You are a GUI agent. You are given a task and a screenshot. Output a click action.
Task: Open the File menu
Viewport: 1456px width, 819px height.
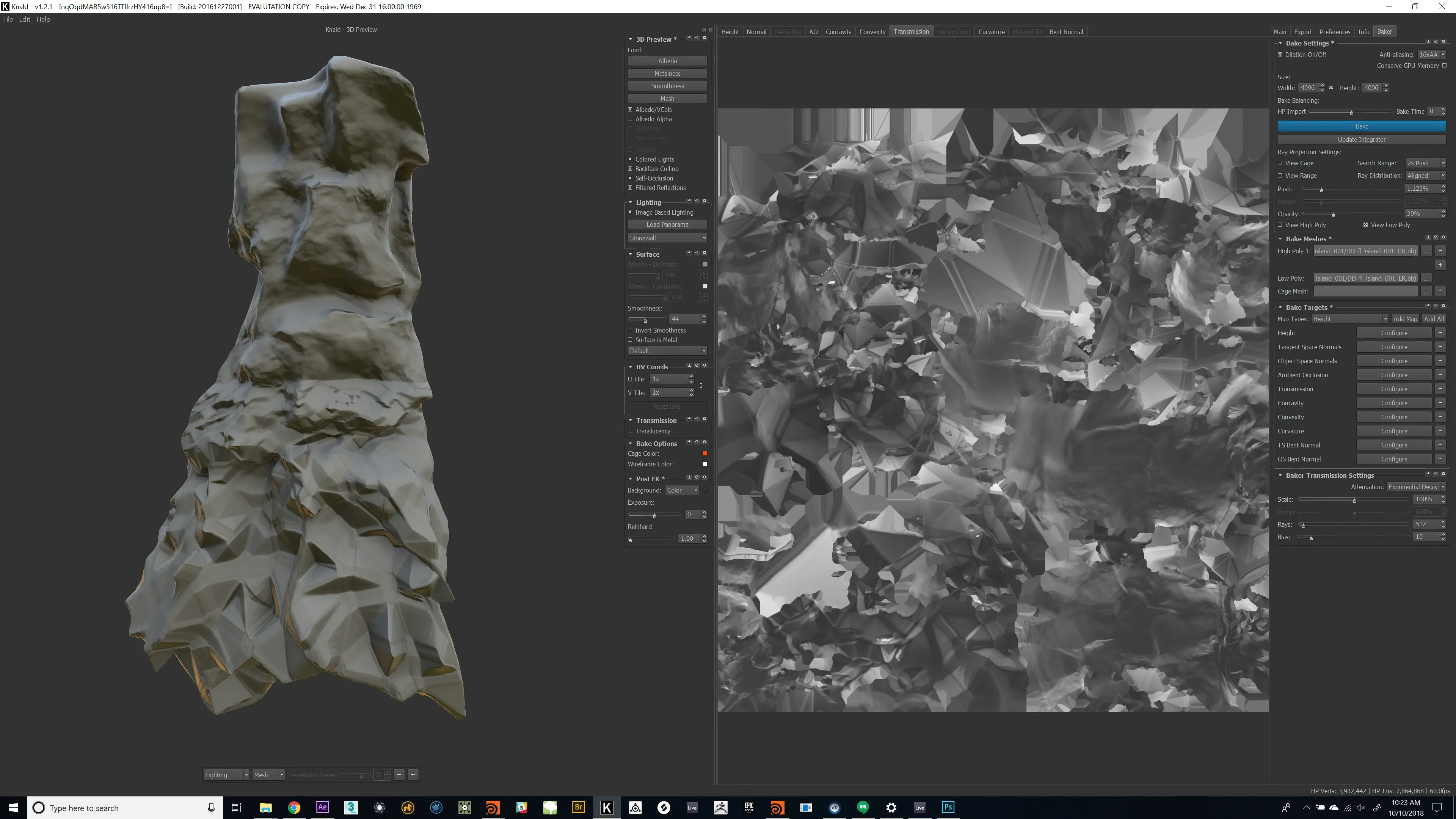[x=8, y=19]
